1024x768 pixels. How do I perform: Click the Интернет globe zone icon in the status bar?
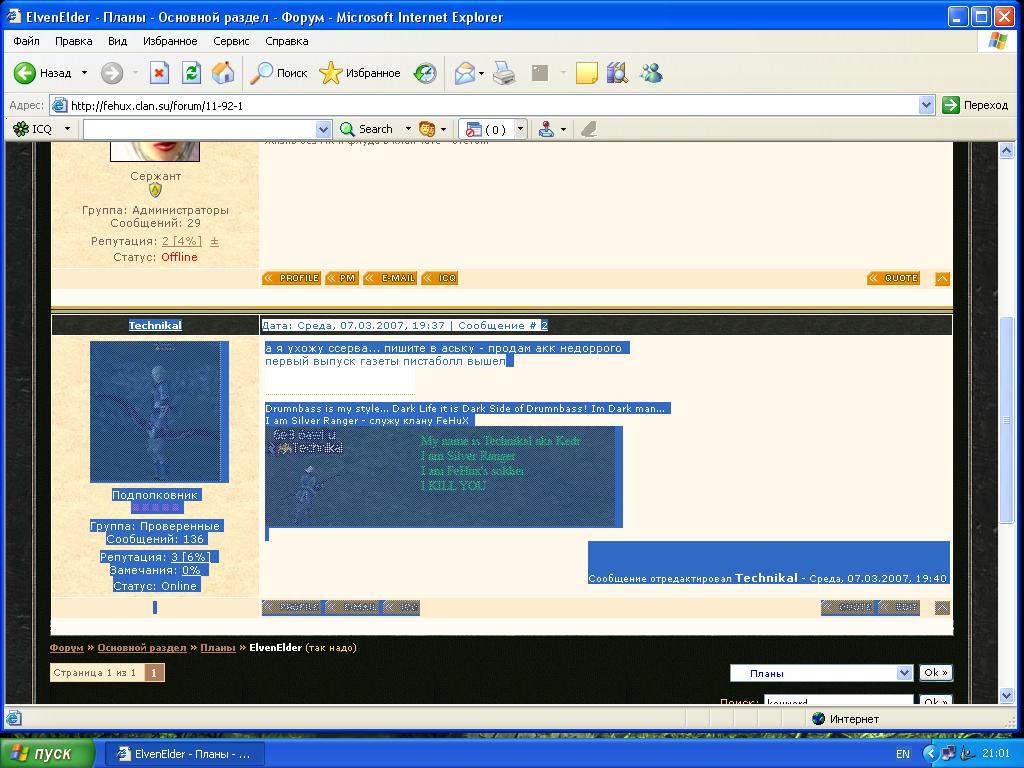pos(818,719)
